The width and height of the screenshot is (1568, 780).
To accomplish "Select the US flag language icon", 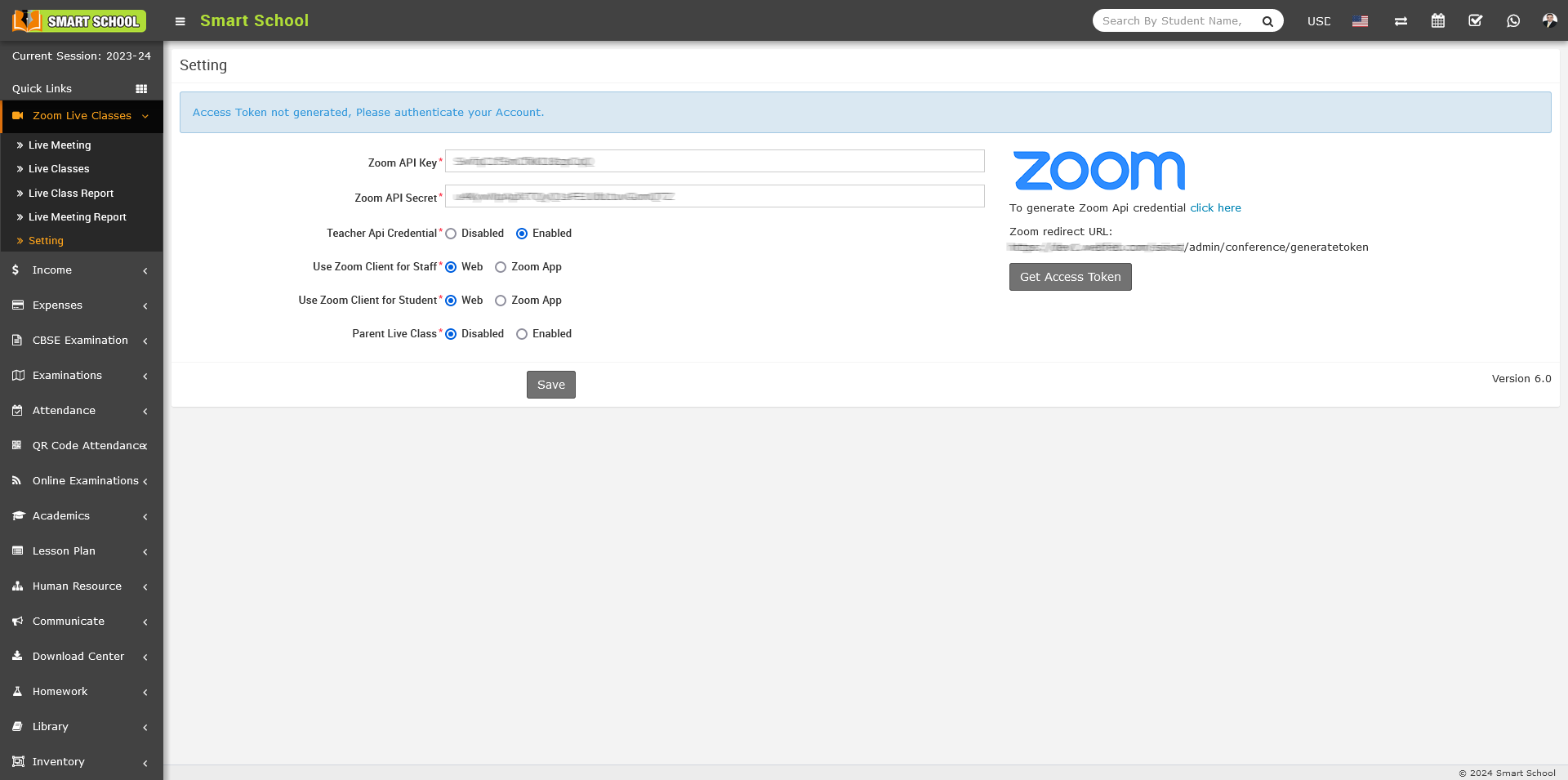I will click(1360, 21).
